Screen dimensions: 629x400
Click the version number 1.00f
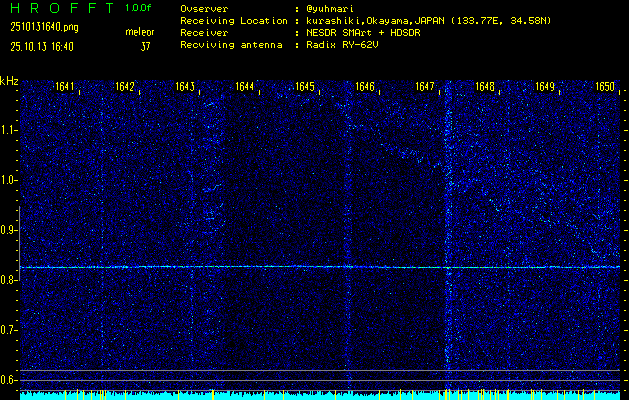coord(139,8)
